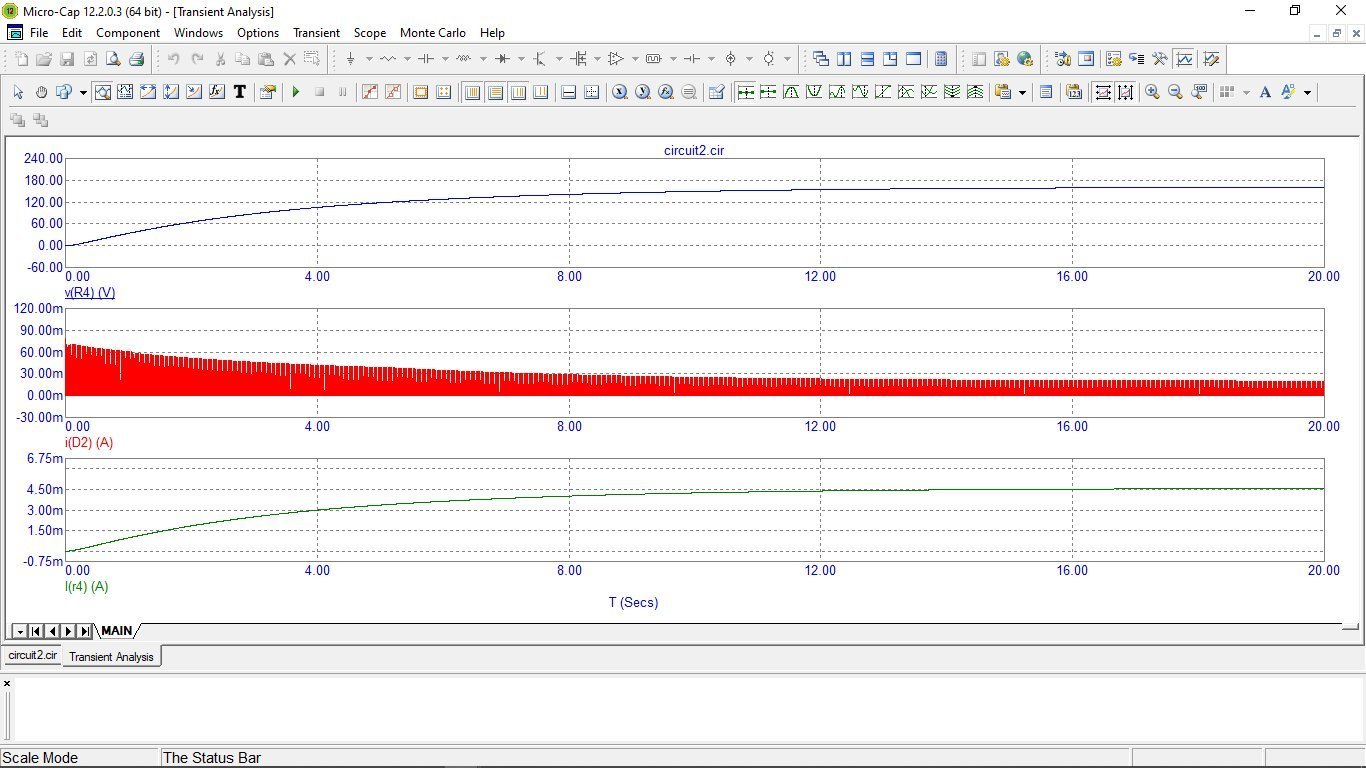Open a file with the folder icon
This screenshot has width=1366, height=768.
44,59
